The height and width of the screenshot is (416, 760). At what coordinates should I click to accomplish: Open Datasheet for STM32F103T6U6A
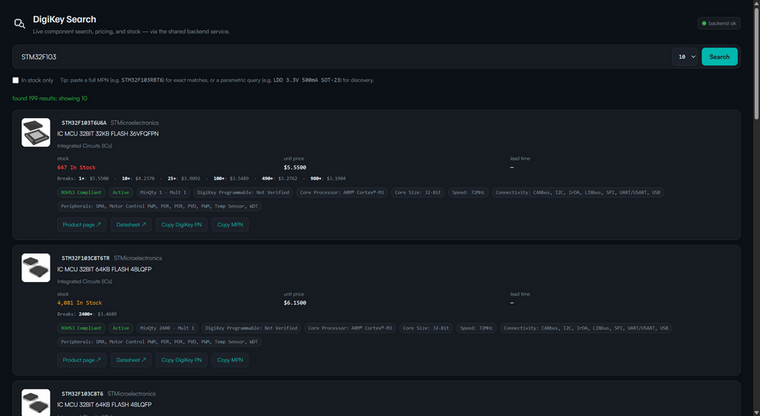pyautogui.click(x=131, y=224)
